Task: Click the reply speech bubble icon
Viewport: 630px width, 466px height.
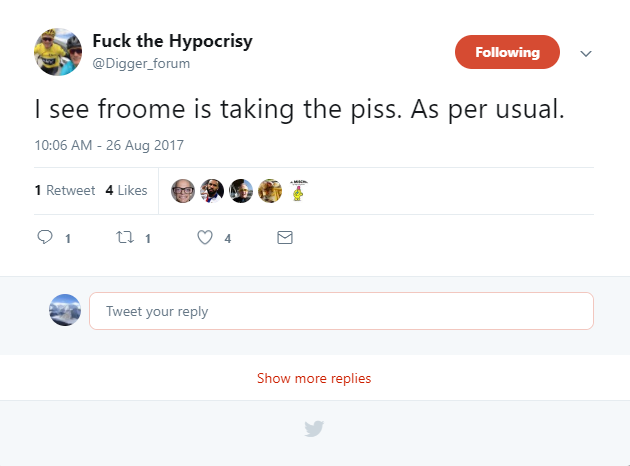Action: 44,238
